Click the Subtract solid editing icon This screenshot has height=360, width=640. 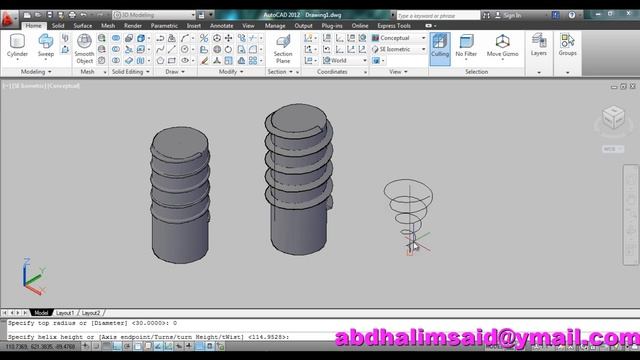pyautogui.click(x=116, y=49)
